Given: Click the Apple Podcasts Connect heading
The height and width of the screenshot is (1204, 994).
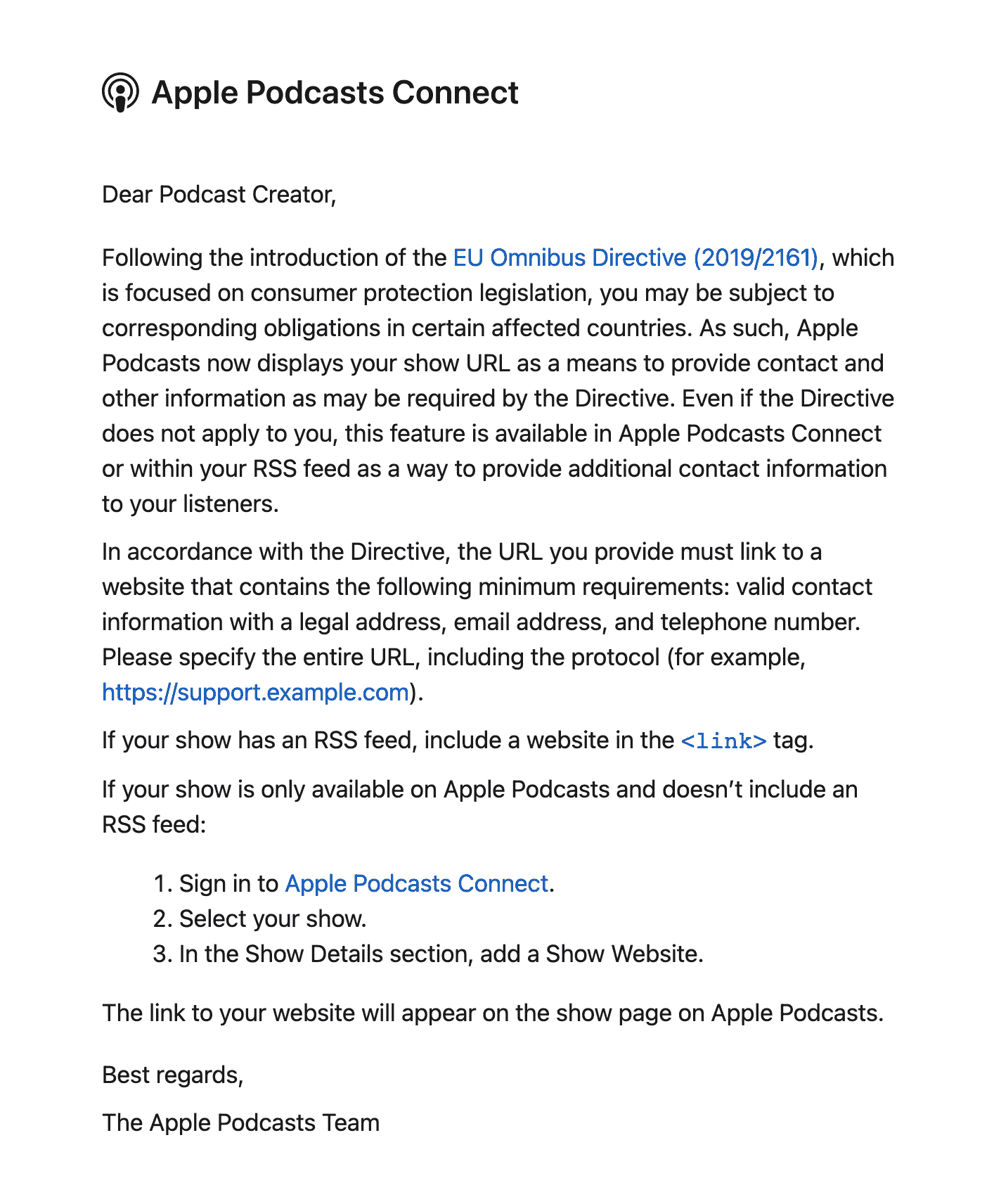Looking at the screenshot, I should [x=335, y=93].
